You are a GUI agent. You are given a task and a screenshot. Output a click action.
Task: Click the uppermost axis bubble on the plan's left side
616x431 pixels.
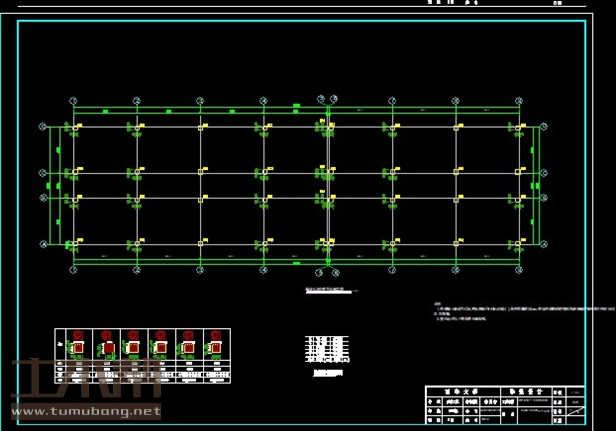42,127
